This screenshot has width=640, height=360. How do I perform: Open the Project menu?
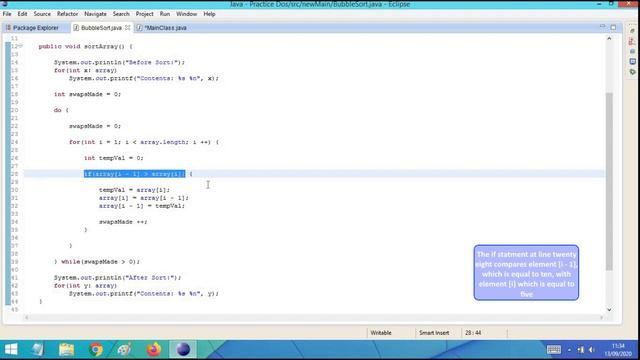point(144,14)
